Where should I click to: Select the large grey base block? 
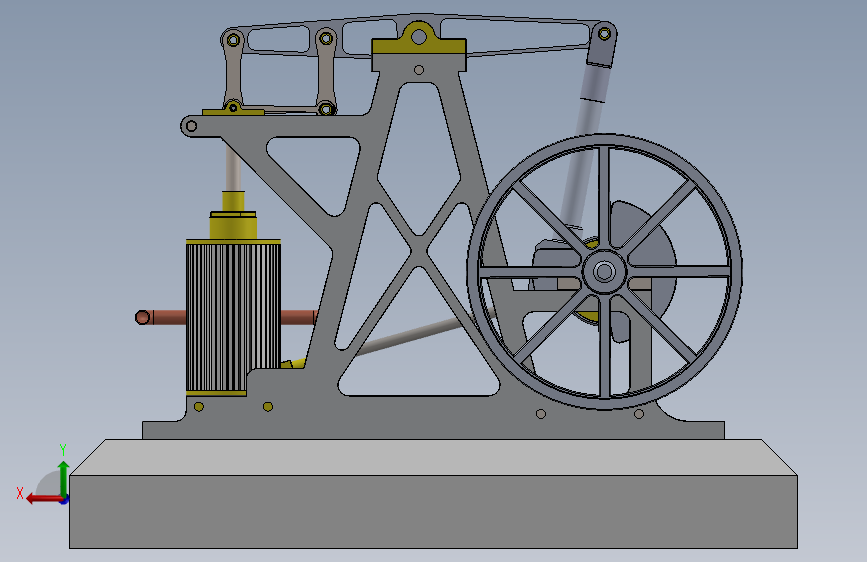click(x=433, y=494)
